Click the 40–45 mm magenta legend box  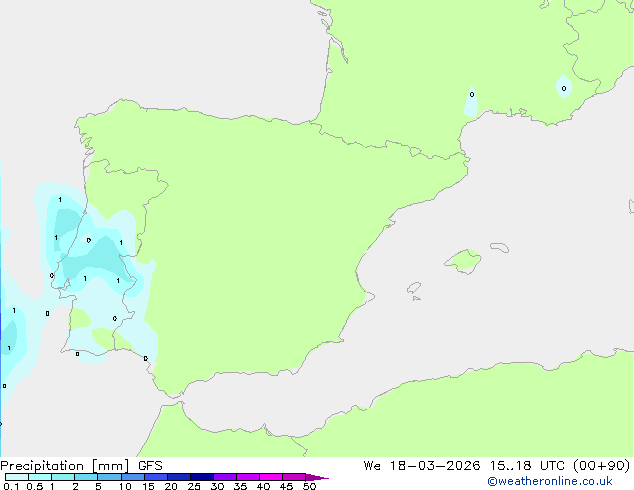(x=271, y=477)
